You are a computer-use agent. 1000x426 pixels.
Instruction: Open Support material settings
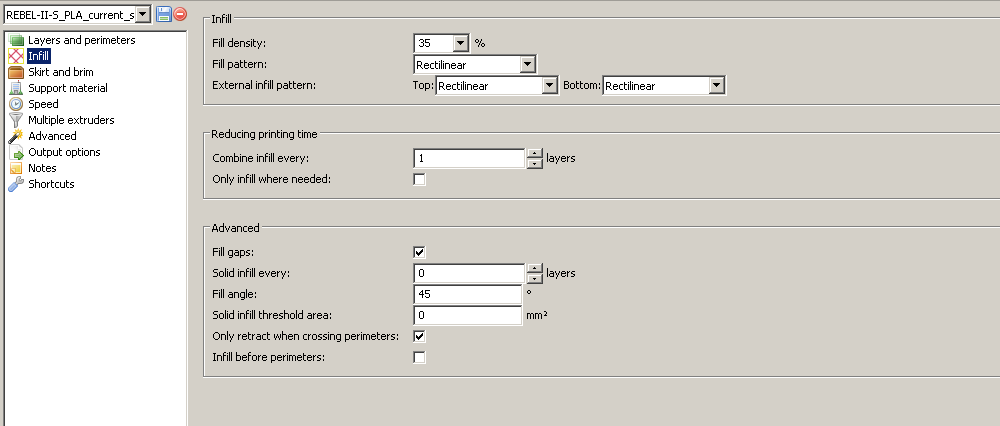tap(67, 88)
